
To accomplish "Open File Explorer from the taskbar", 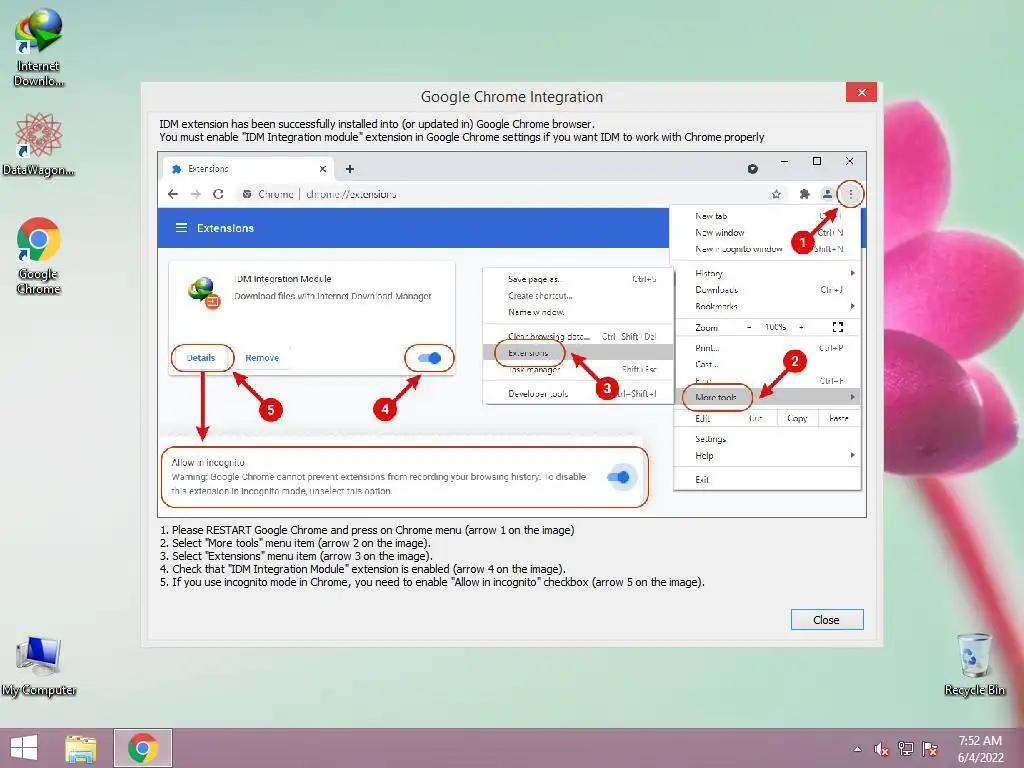I will tap(80, 748).
